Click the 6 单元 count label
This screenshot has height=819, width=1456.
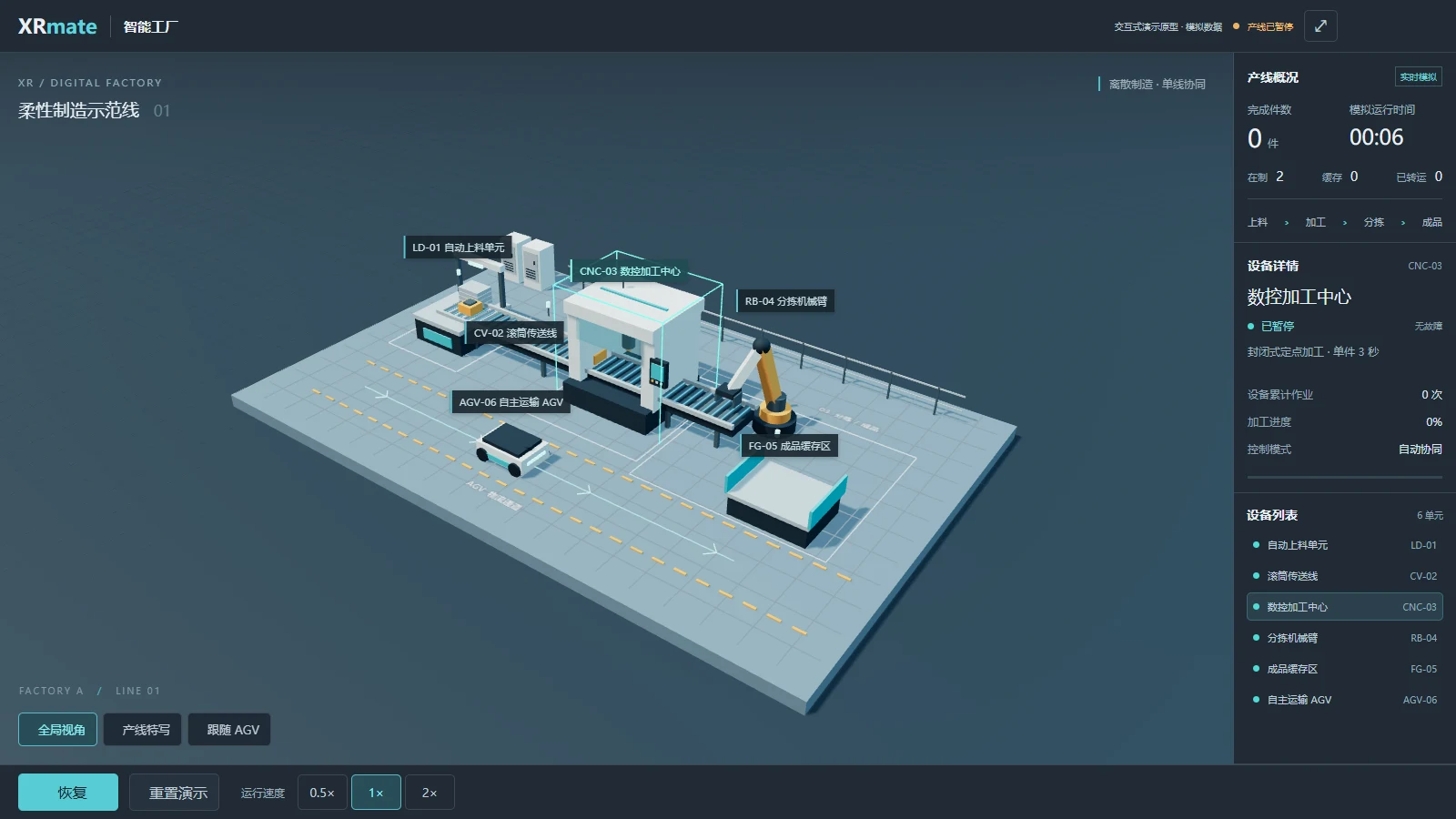[x=1430, y=515]
